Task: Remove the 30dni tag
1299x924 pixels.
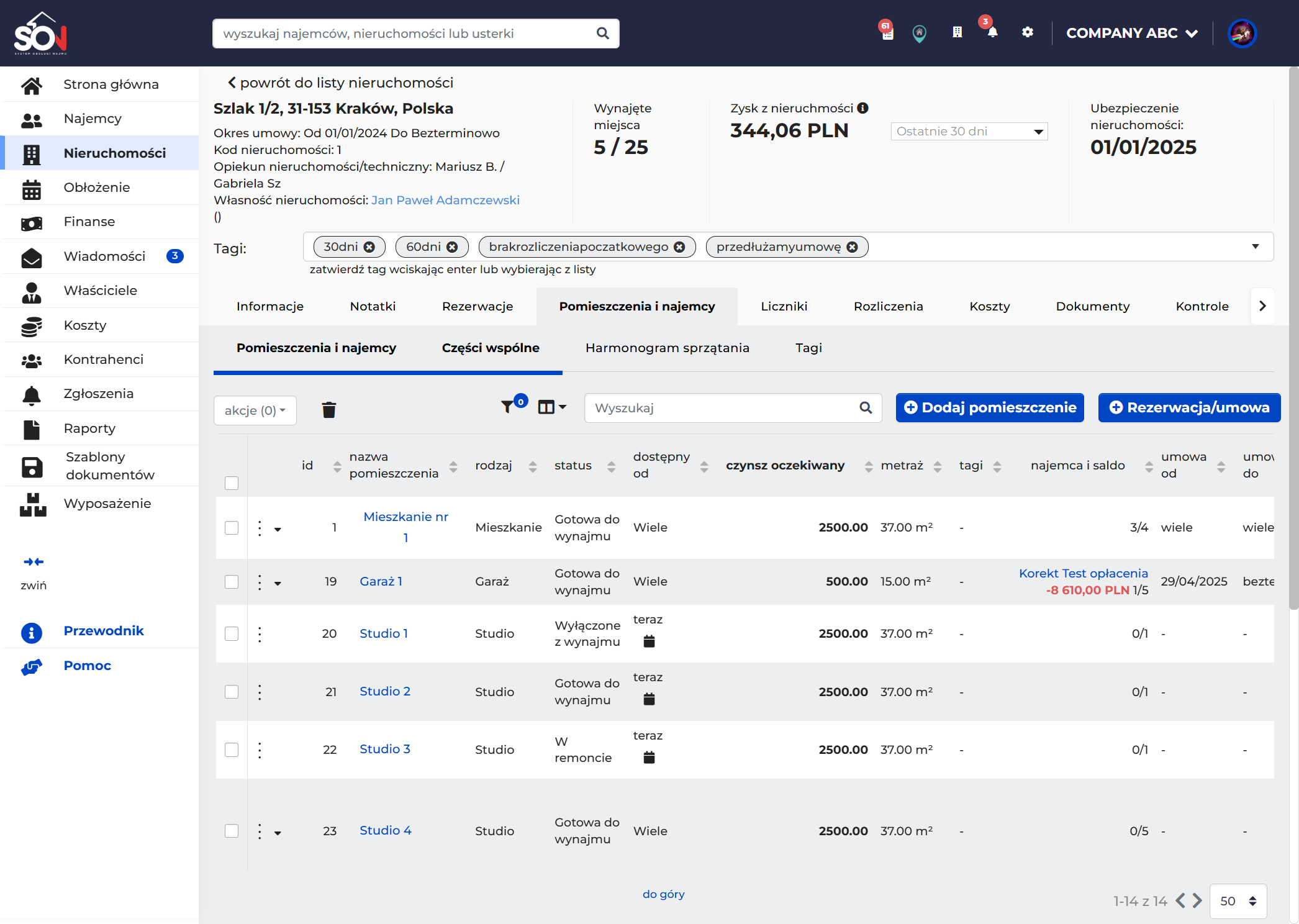Action: coord(369,247)
